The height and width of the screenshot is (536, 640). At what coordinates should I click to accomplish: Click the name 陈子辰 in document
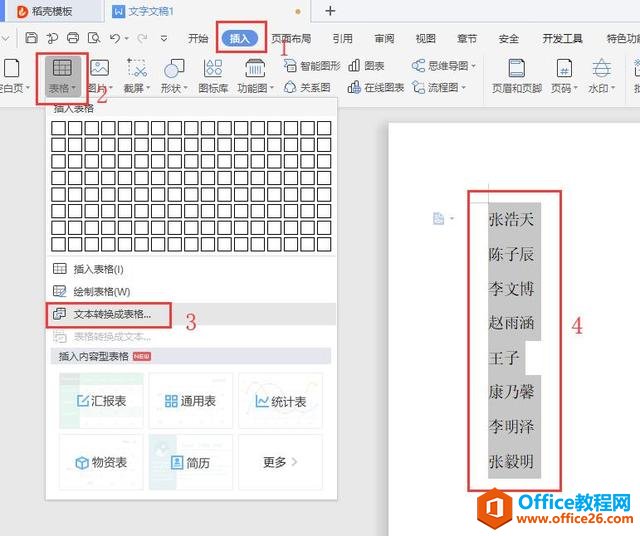(511, 254)
